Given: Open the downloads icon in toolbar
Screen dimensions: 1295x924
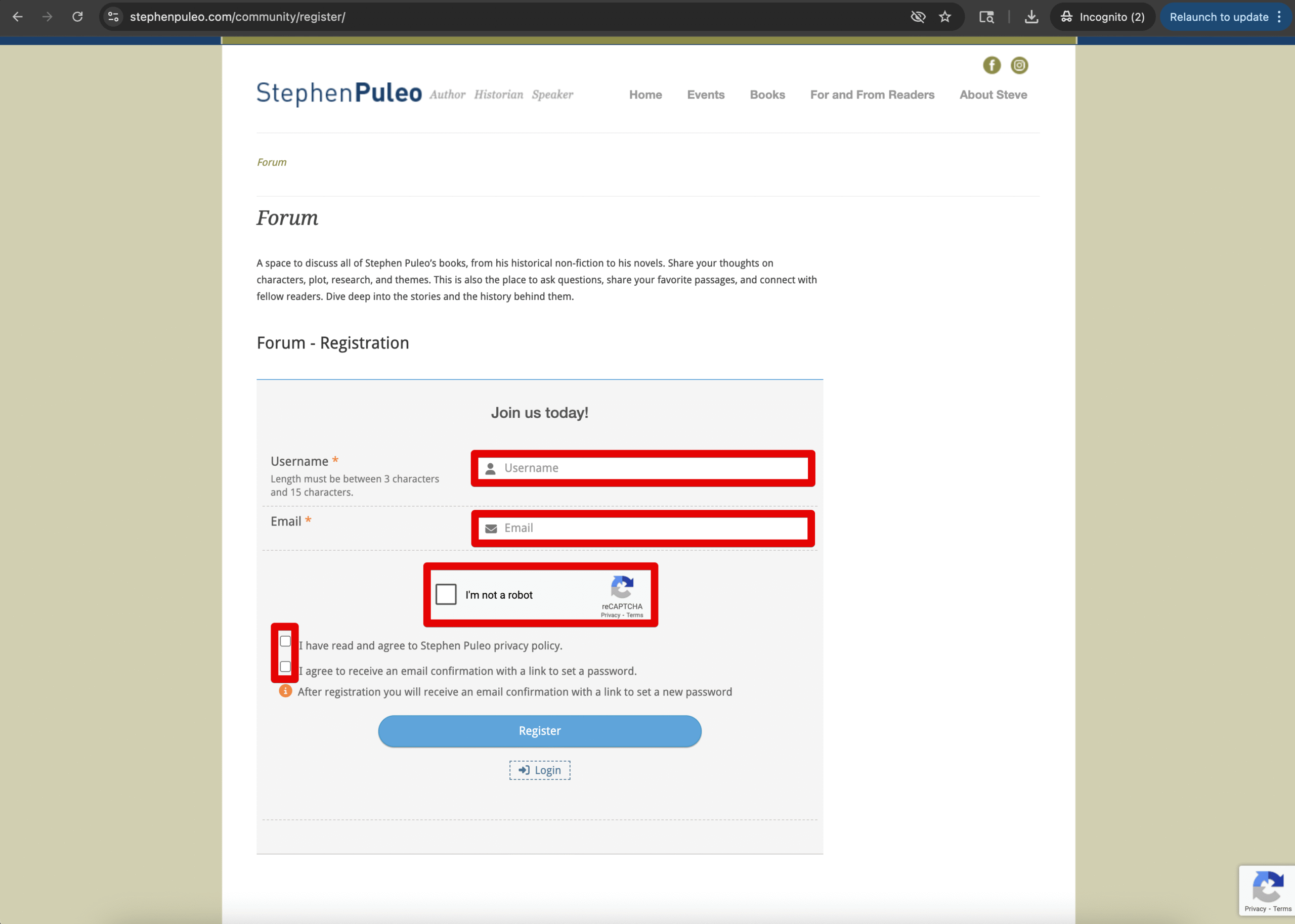Looking at the screenshot, I should 1031,17.
